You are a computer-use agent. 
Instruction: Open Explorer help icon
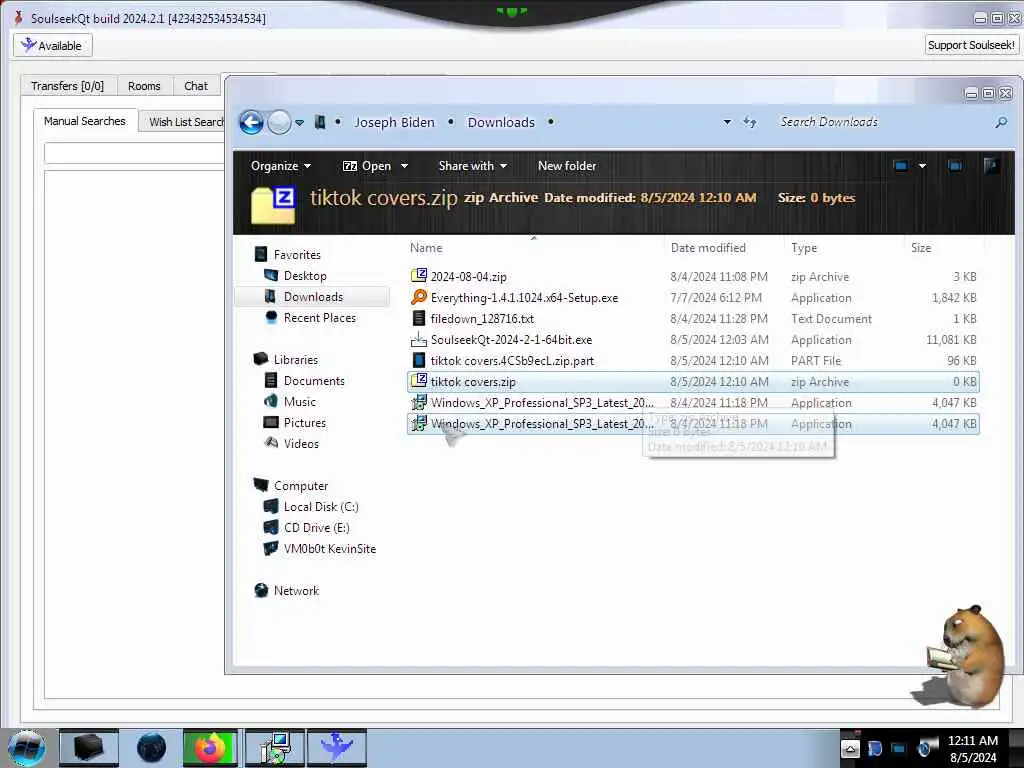pyautogui.click(x=991, y=166)
